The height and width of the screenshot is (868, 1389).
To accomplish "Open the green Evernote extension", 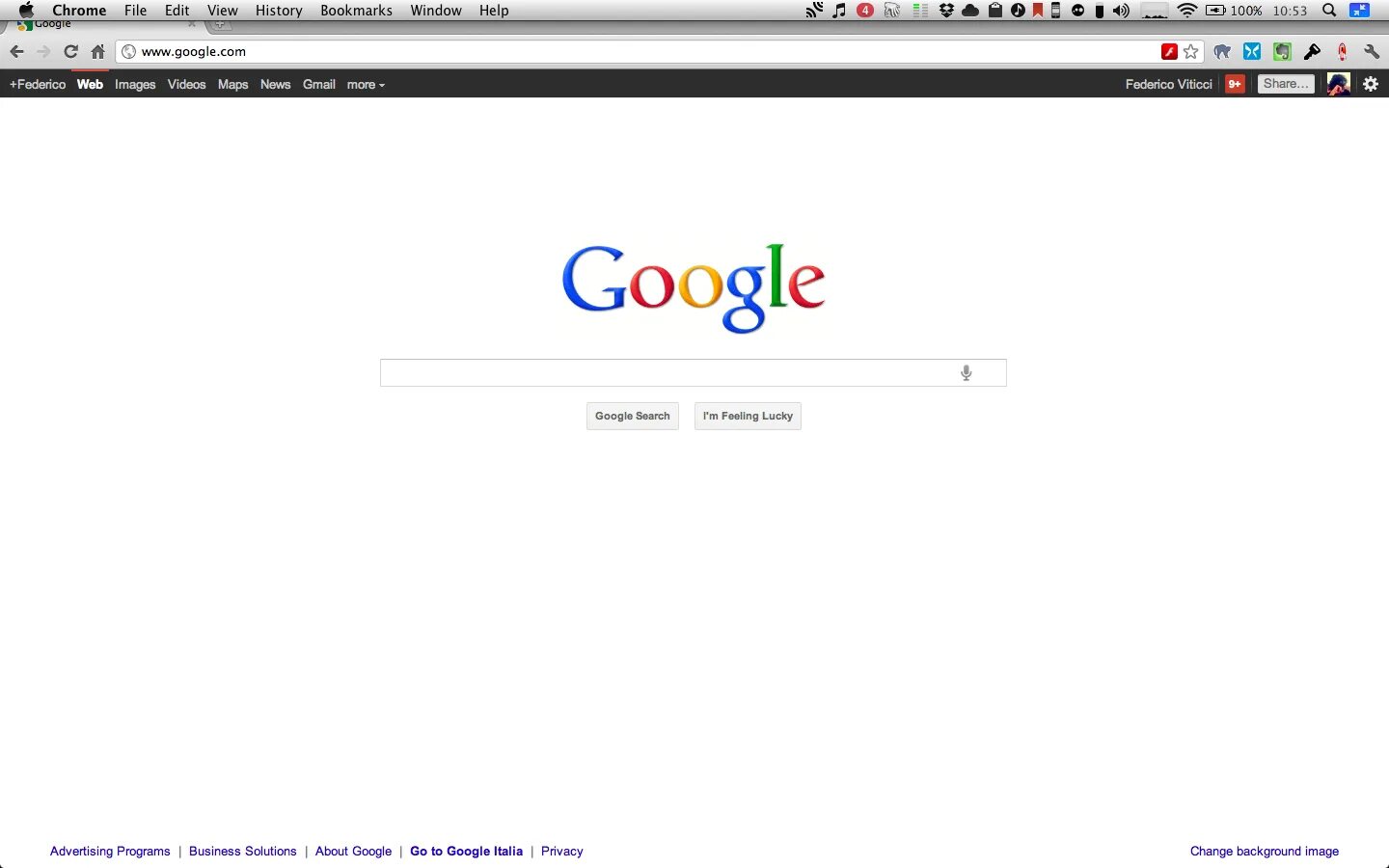I will click(x=1282, y=52).
